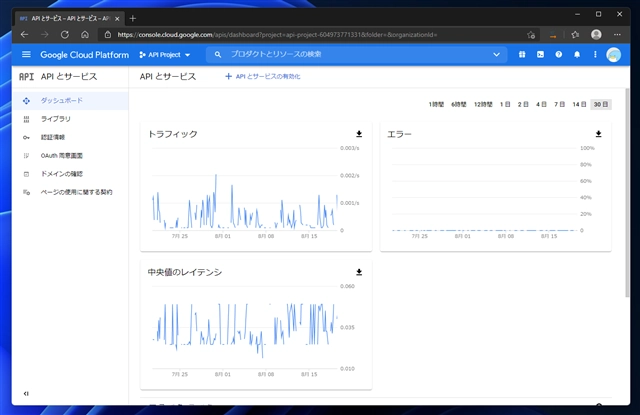Open ページの使用に関する契約 in the sidebar

(70, 192)
